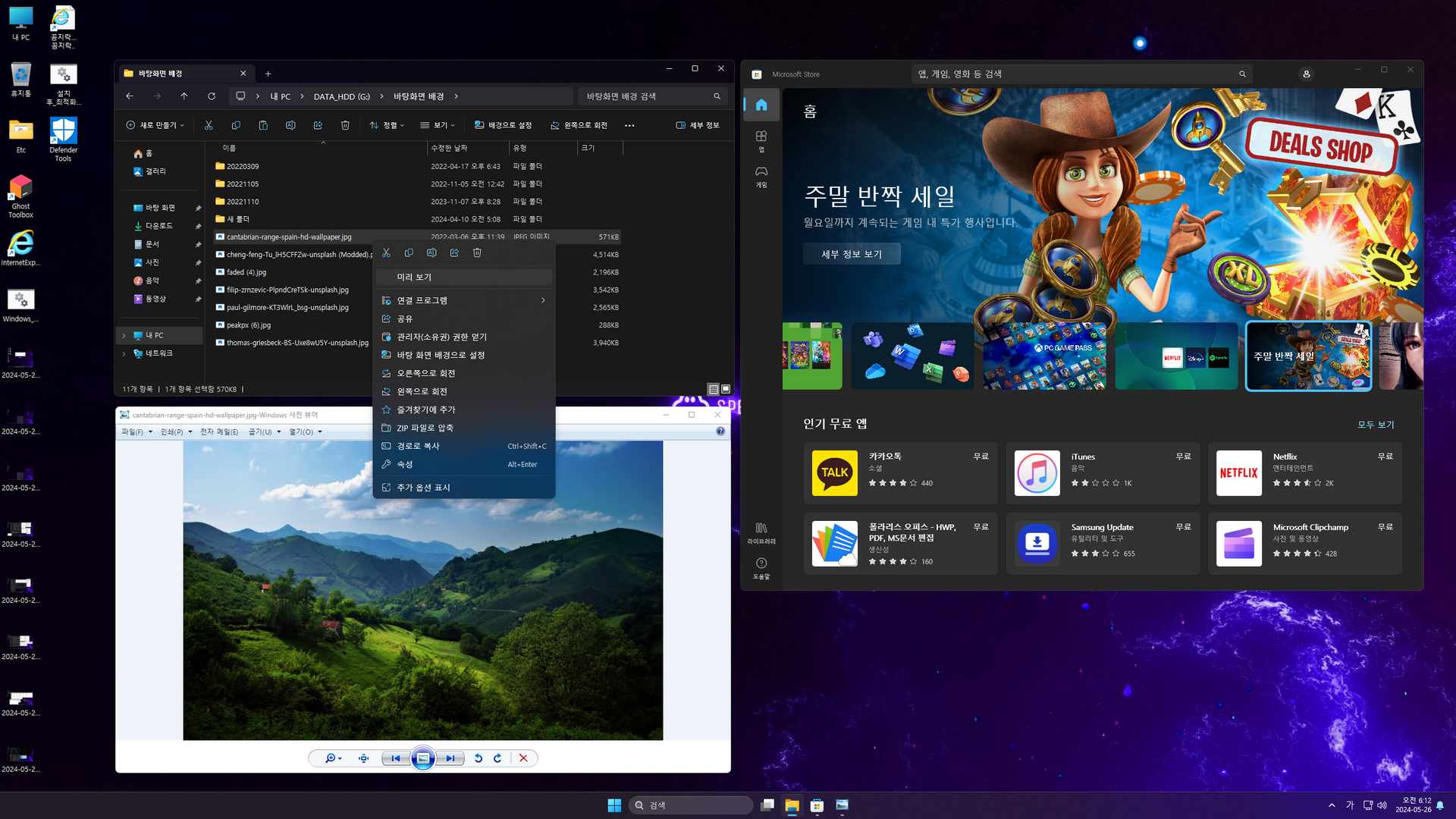This screenshot has width=1456, height=819.
Task: Play slide show in Photo Viewer
Action: click(x=423, y=758)
